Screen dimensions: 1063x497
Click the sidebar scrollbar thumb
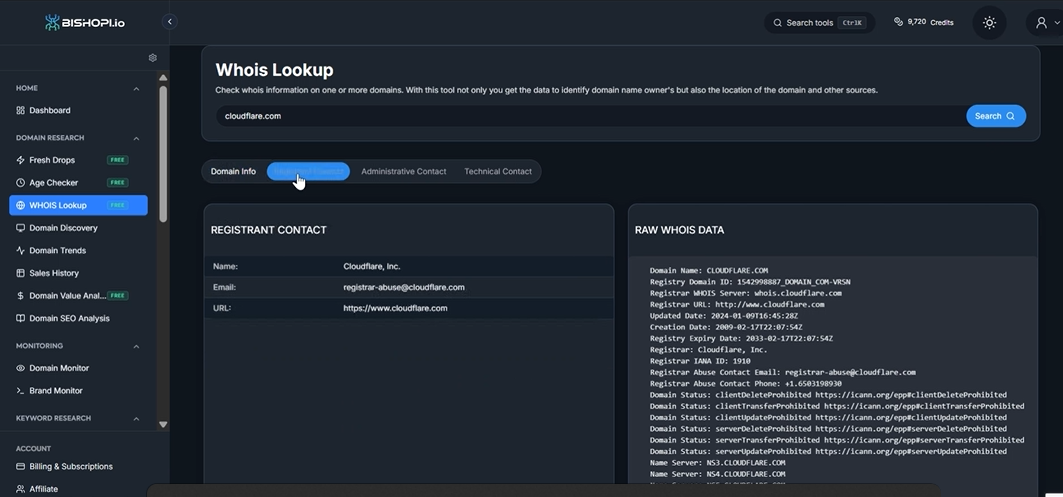point(163,153)
